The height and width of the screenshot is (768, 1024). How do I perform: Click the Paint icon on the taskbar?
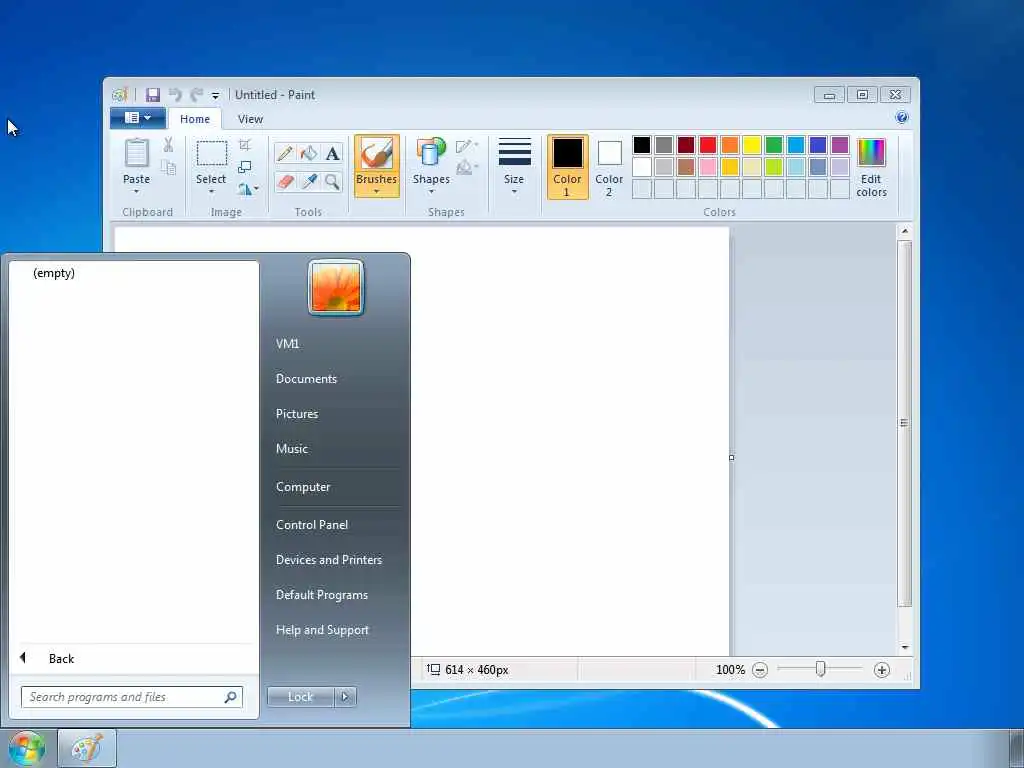pyautogui.click(x=87, y=748)
